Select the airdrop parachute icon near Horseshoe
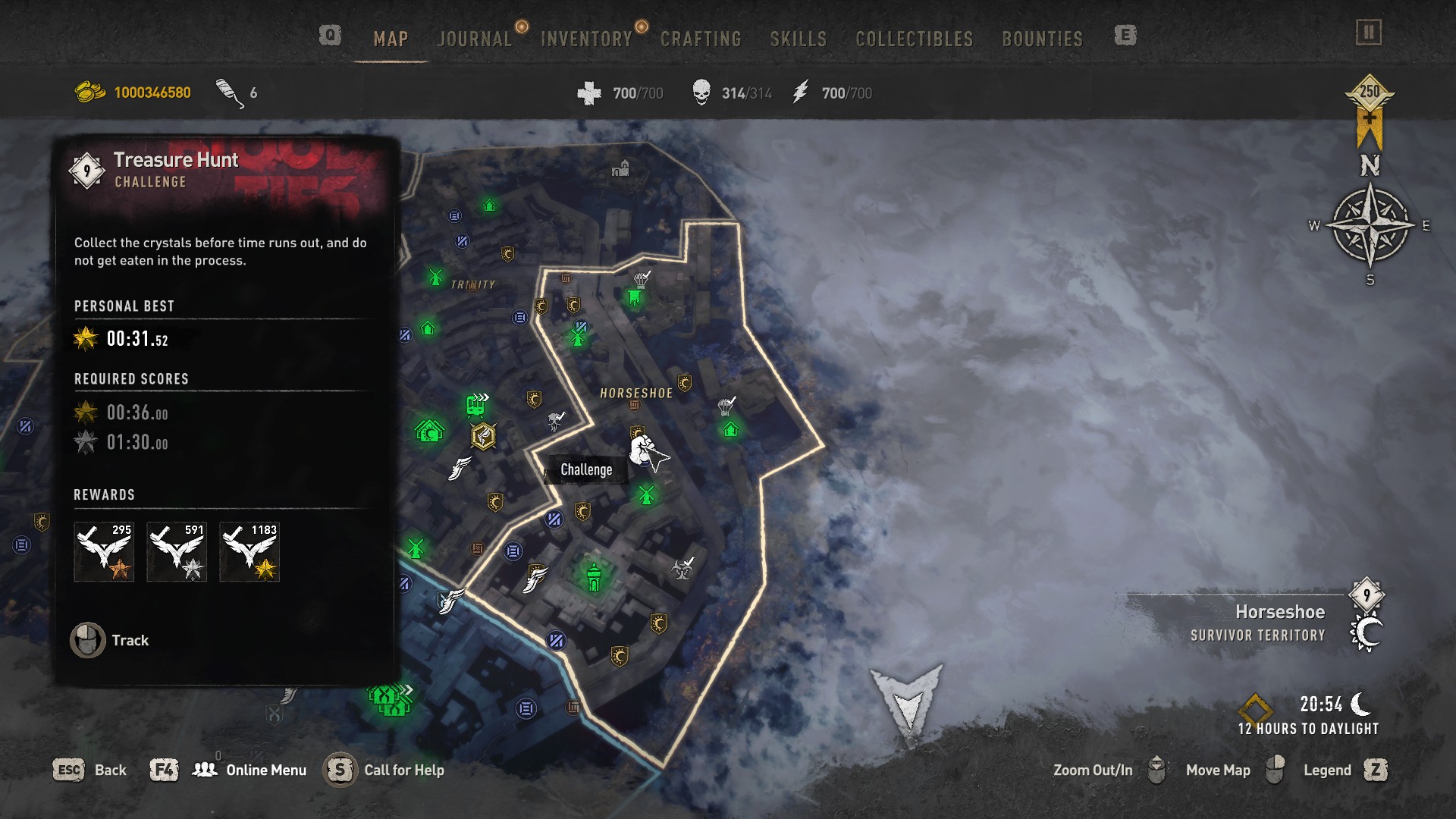 (726, 406)
